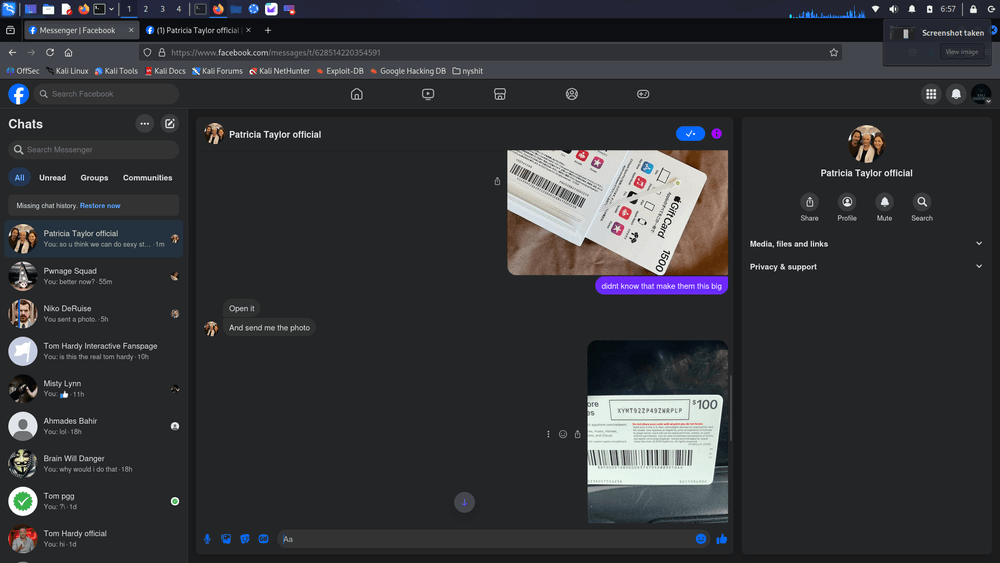Open Brain Will Danger chat
This screenshot has width=1000, height=563.
[94, 464]
